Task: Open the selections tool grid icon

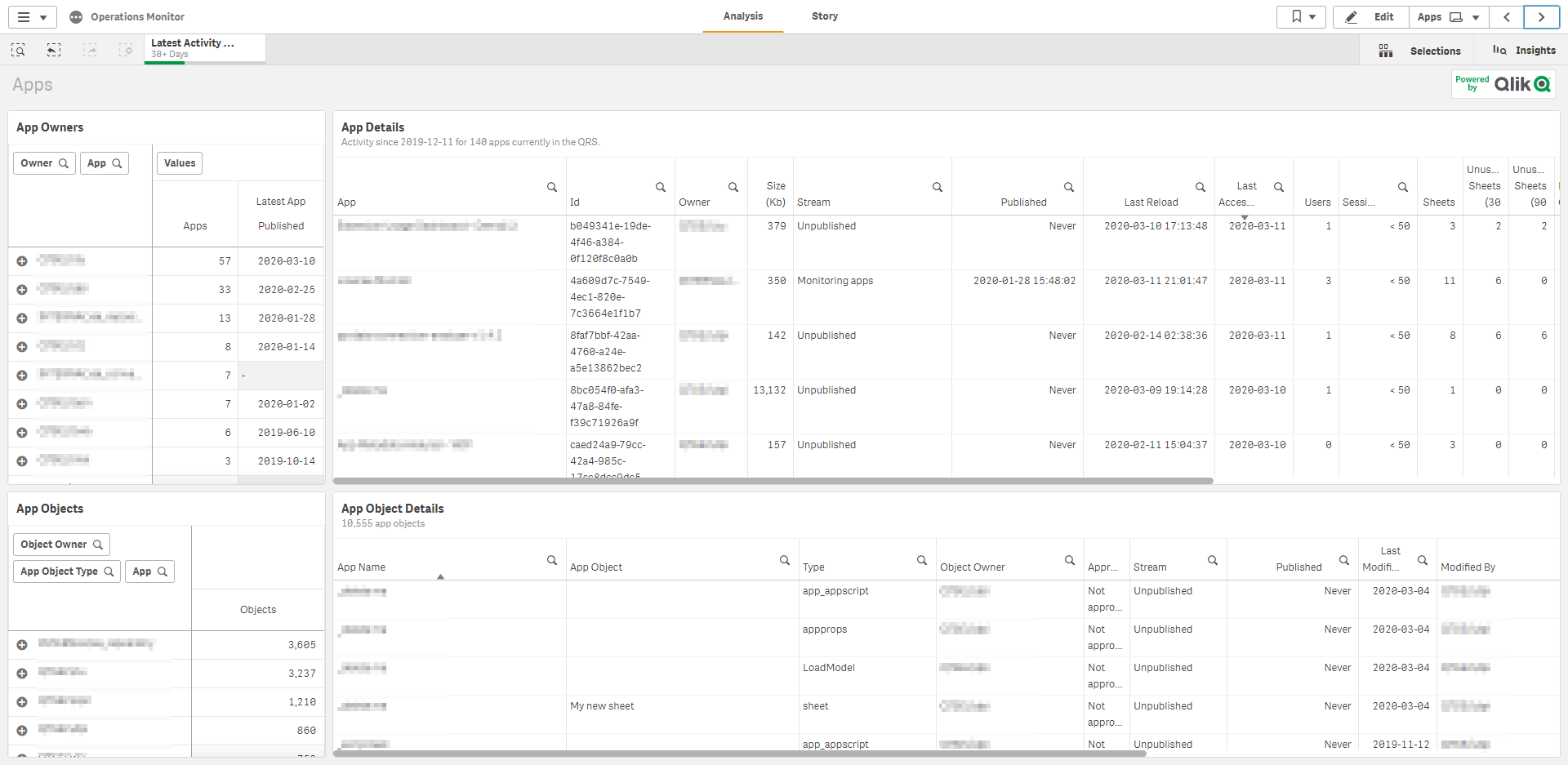Action: [x=1386, y=51]
